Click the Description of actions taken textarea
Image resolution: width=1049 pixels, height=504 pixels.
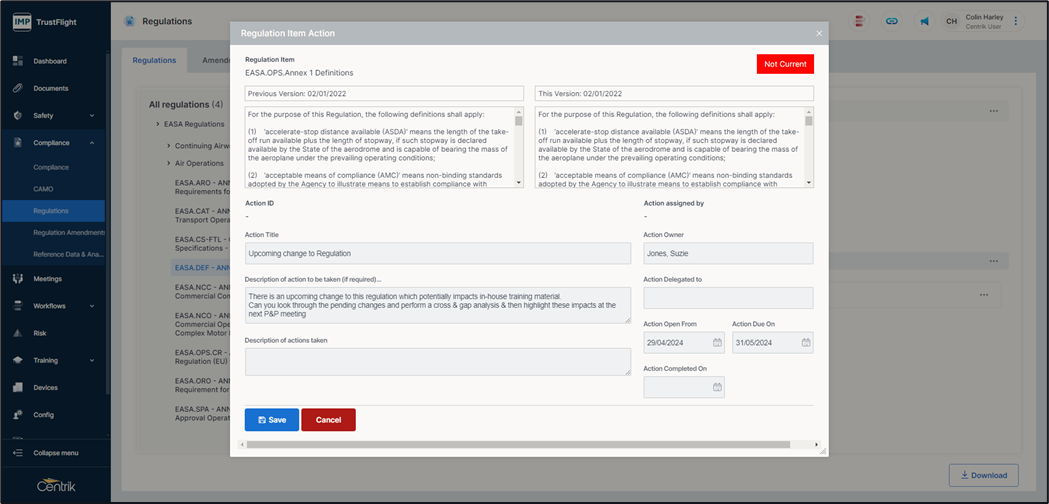point(438,361)
